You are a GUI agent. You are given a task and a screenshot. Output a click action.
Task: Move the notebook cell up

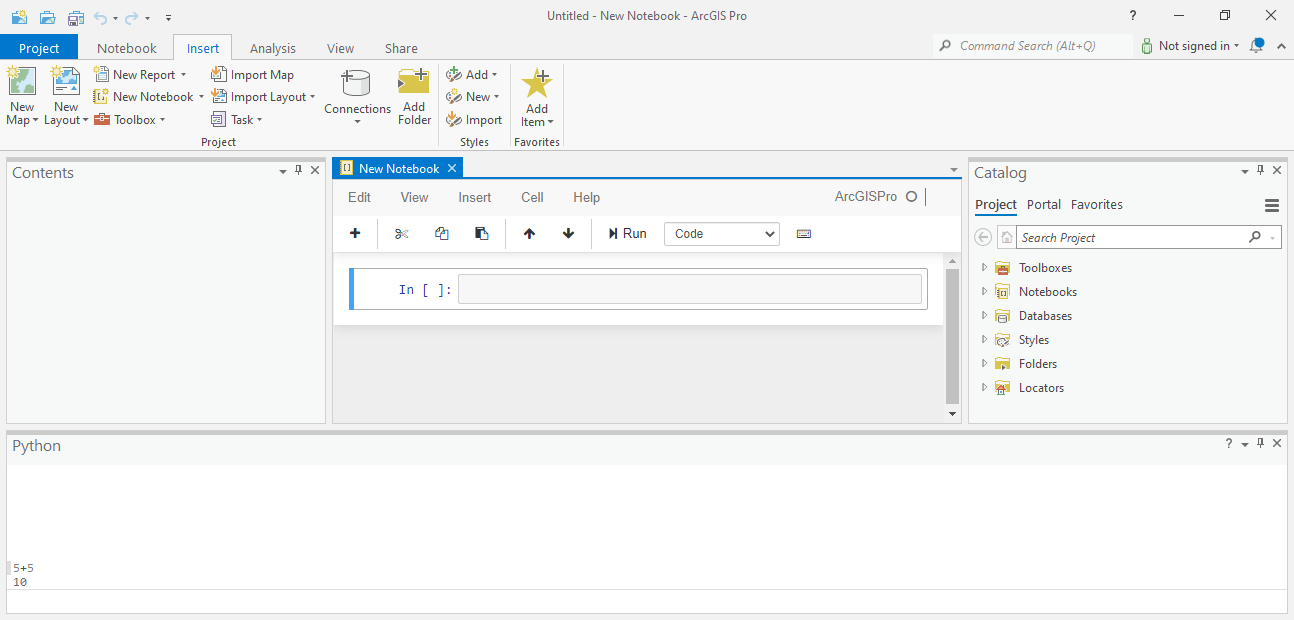point(528,233)
